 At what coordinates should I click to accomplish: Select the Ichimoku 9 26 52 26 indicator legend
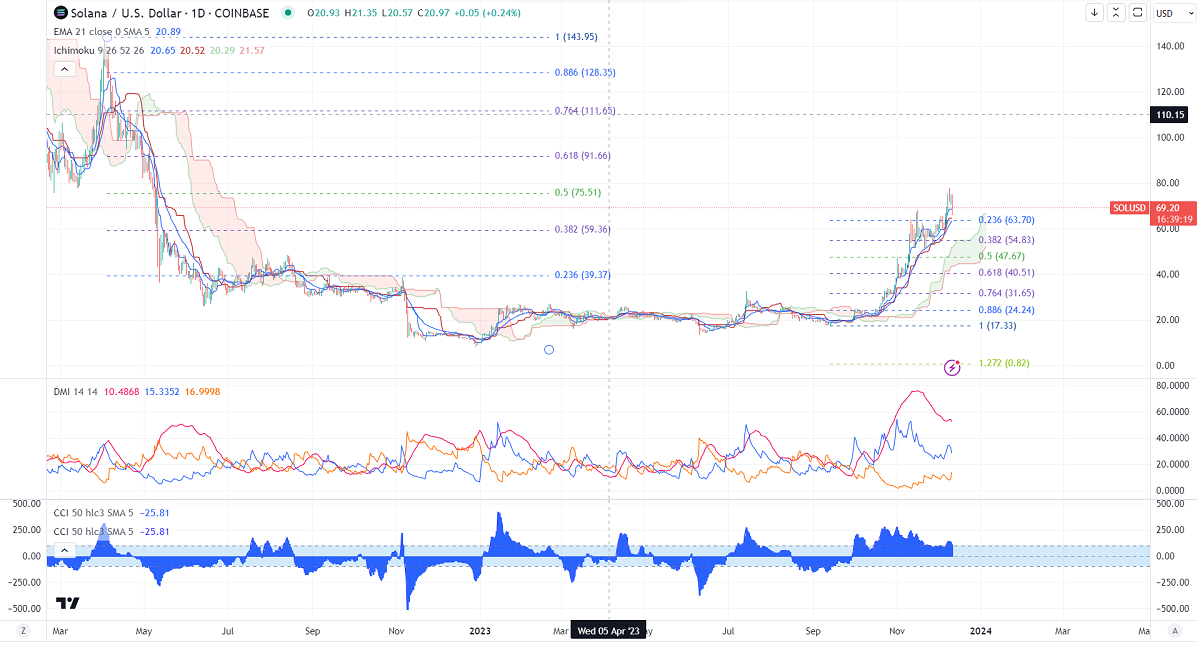(98, 50)
